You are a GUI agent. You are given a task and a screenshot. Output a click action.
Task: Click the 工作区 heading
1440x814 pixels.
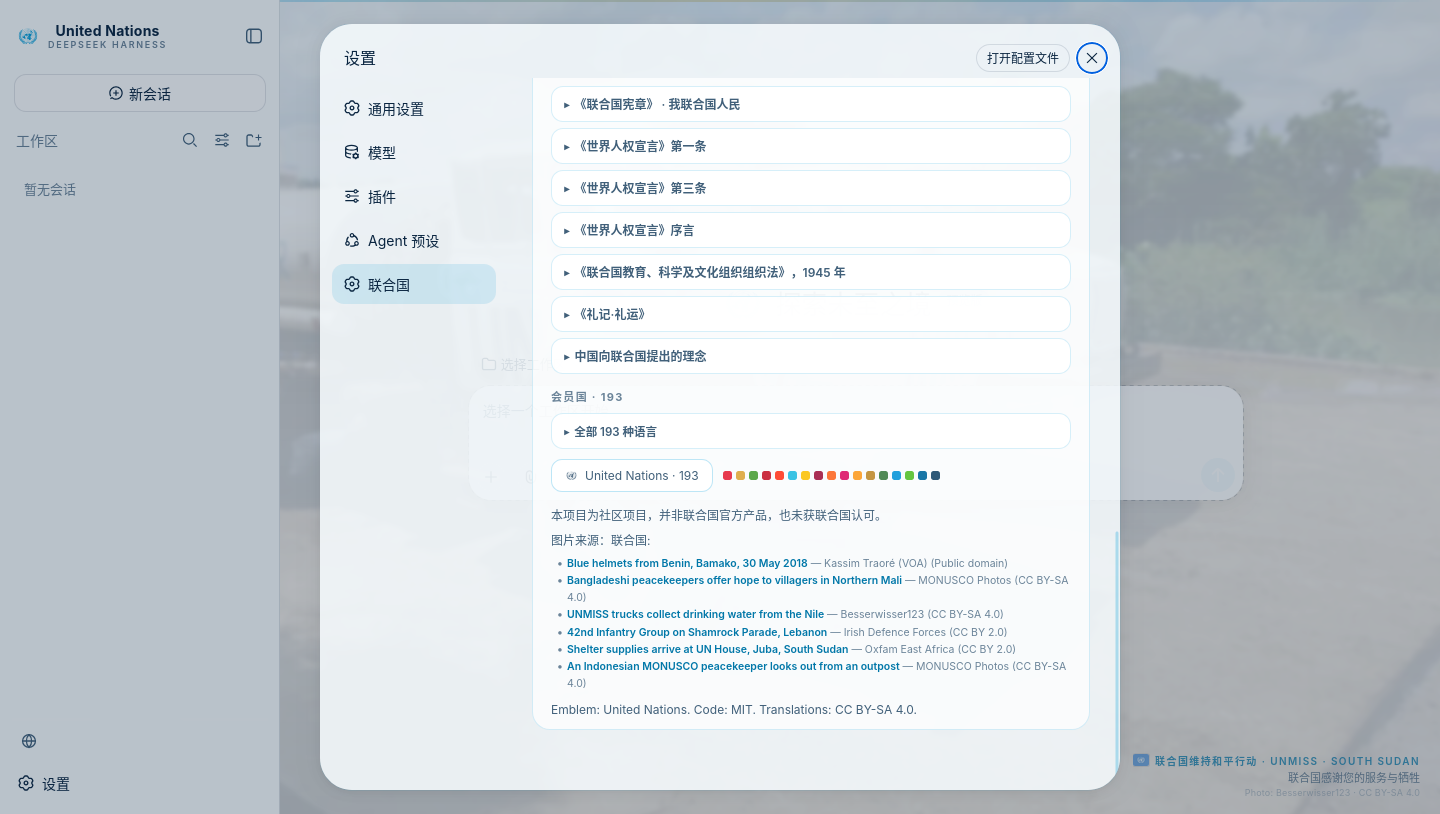37,141
